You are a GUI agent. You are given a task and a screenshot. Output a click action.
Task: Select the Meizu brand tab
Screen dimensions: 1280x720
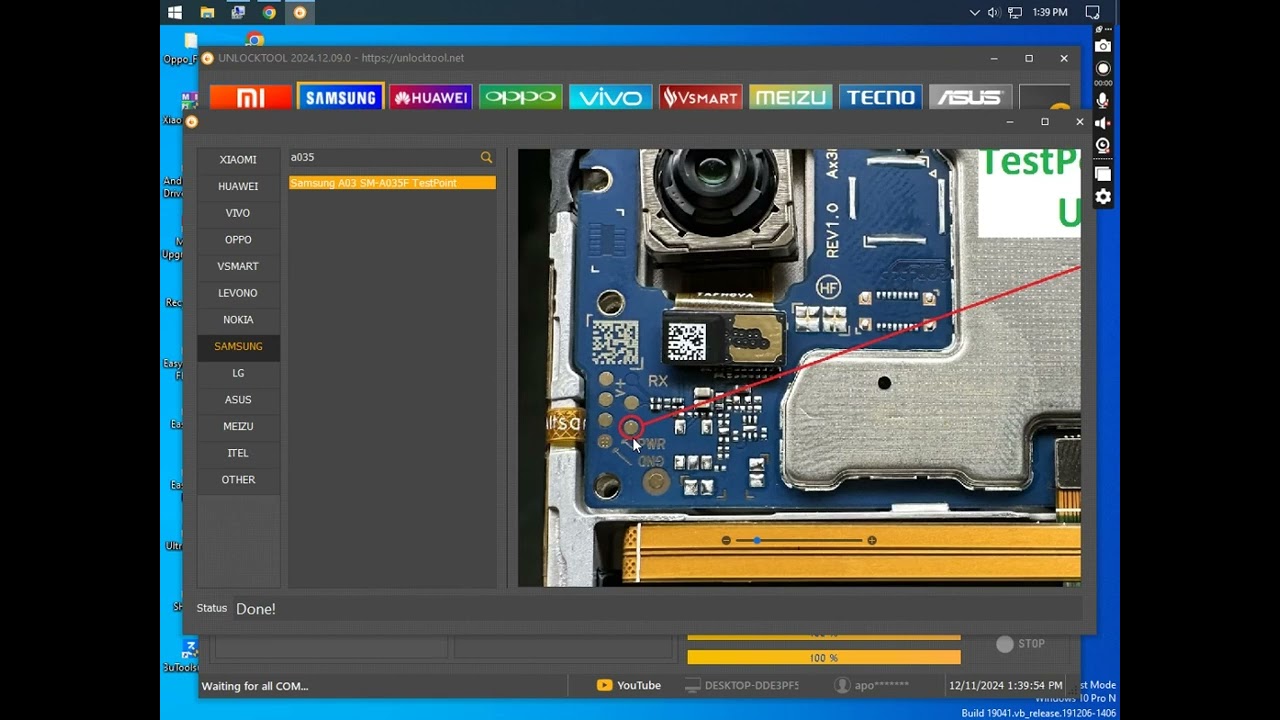point(791,97)
